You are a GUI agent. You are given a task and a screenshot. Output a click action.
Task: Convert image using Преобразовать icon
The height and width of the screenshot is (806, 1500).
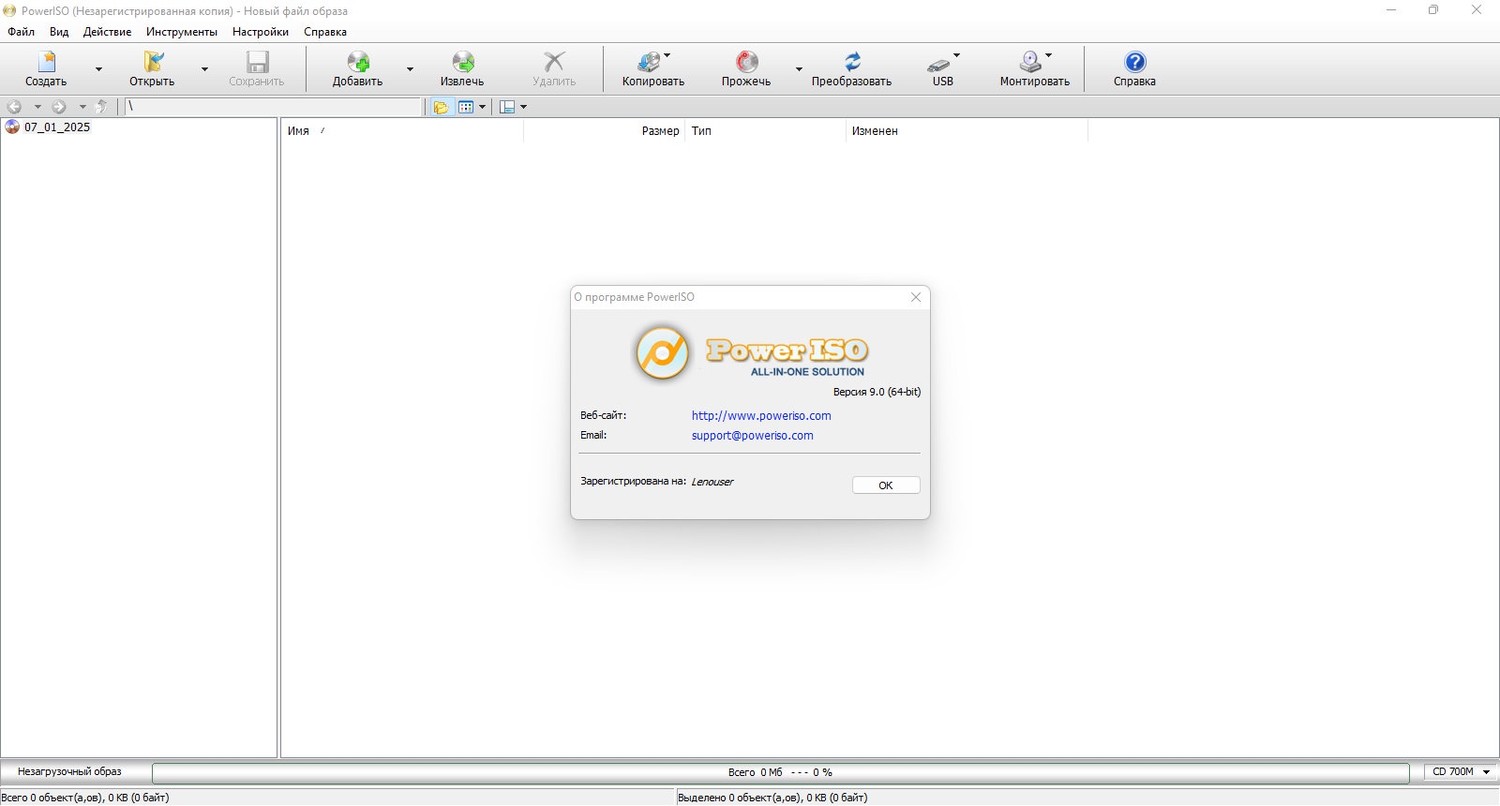coord(851,69)
